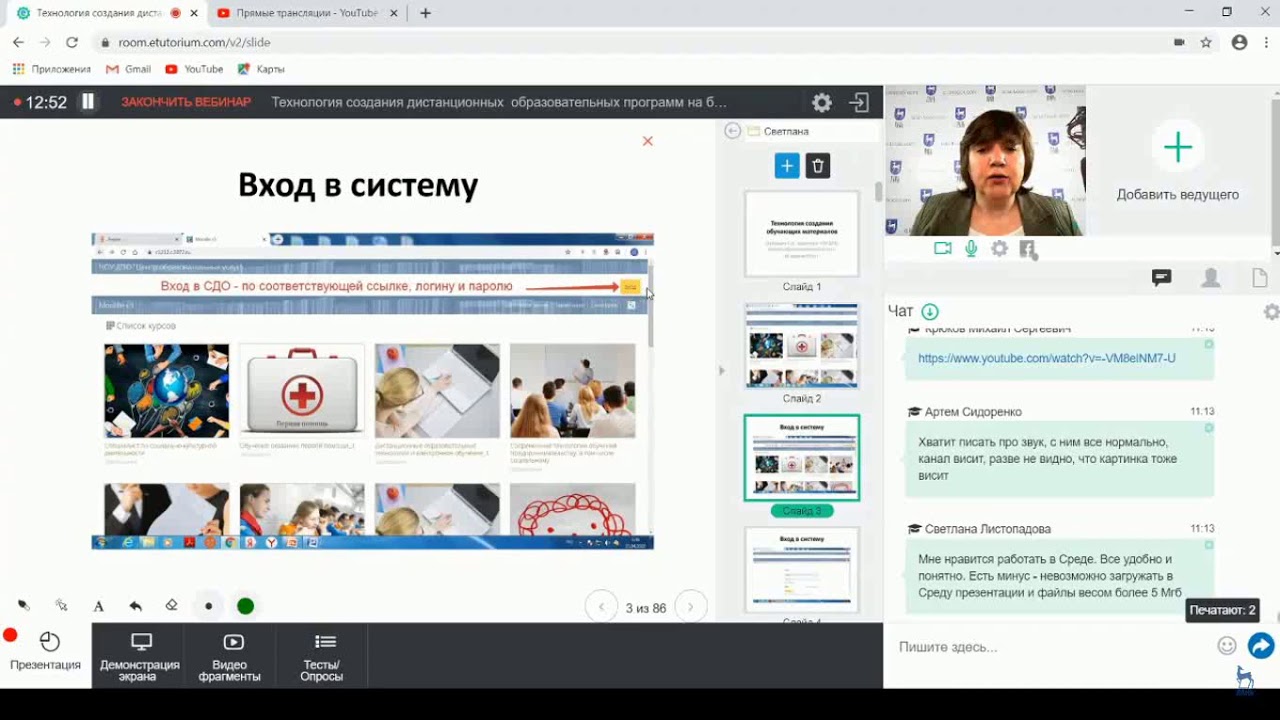Toggle the presenter camera icon
Viewport: 1280px width, 720px height.
coord(942,248)
